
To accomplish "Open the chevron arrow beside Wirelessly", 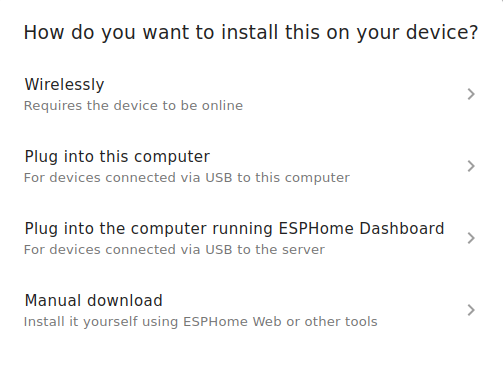I will point(471,94).
